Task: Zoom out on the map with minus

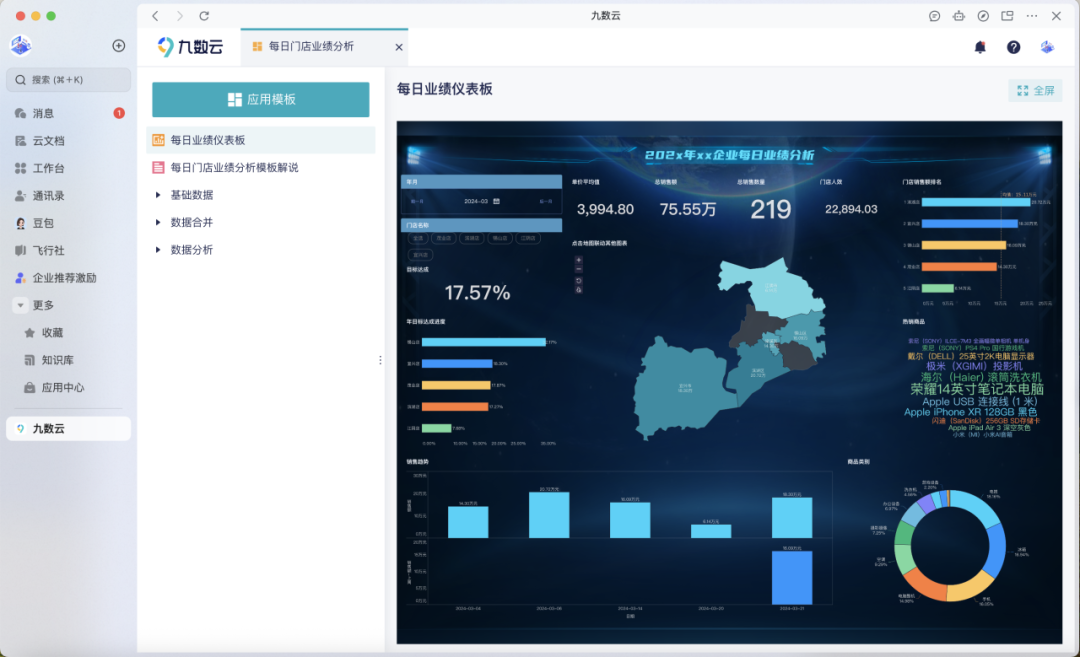Action: pyautogui.click(x=579, y=270)
